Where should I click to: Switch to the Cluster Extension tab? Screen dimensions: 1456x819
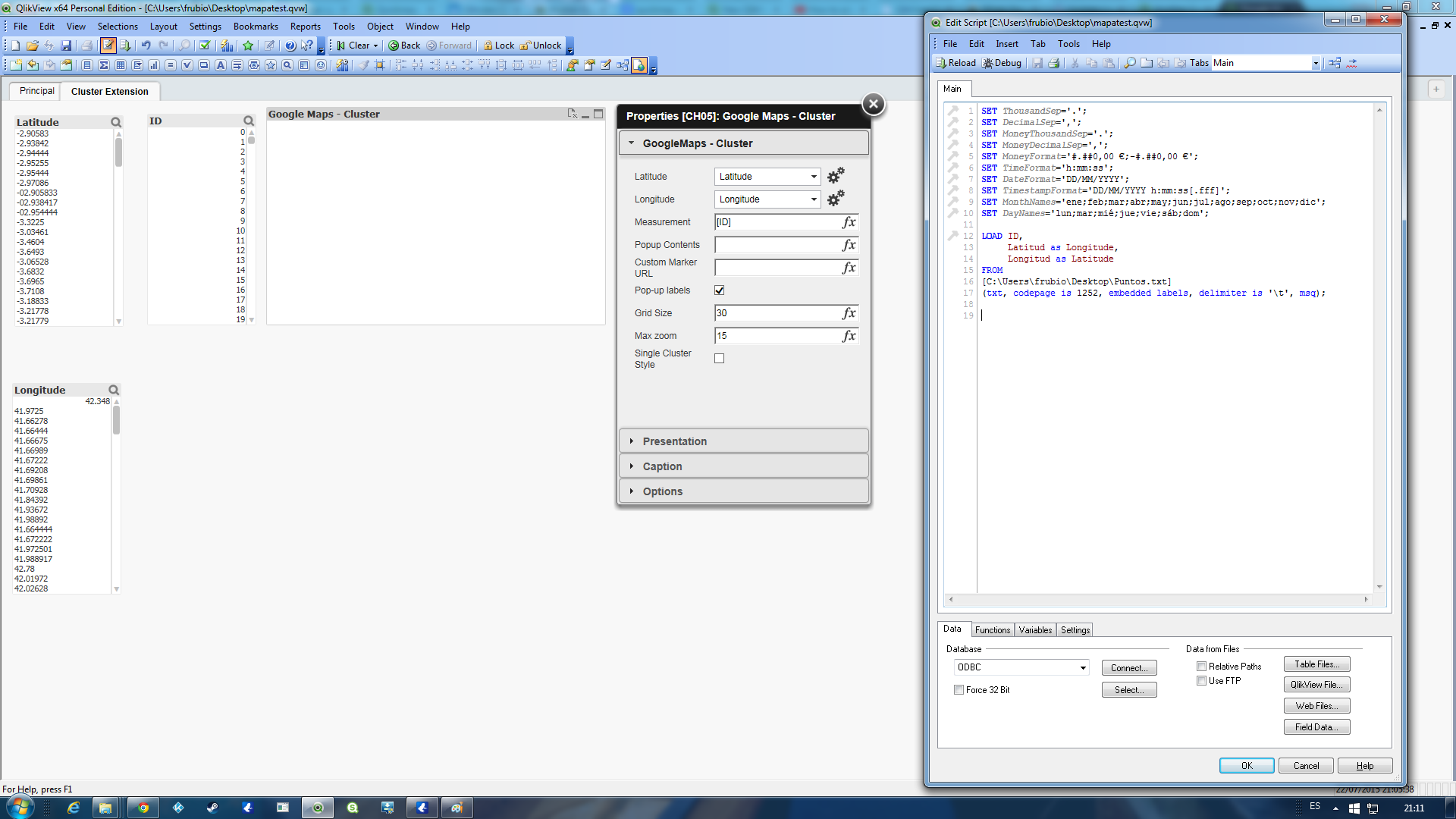click(109, 91)
